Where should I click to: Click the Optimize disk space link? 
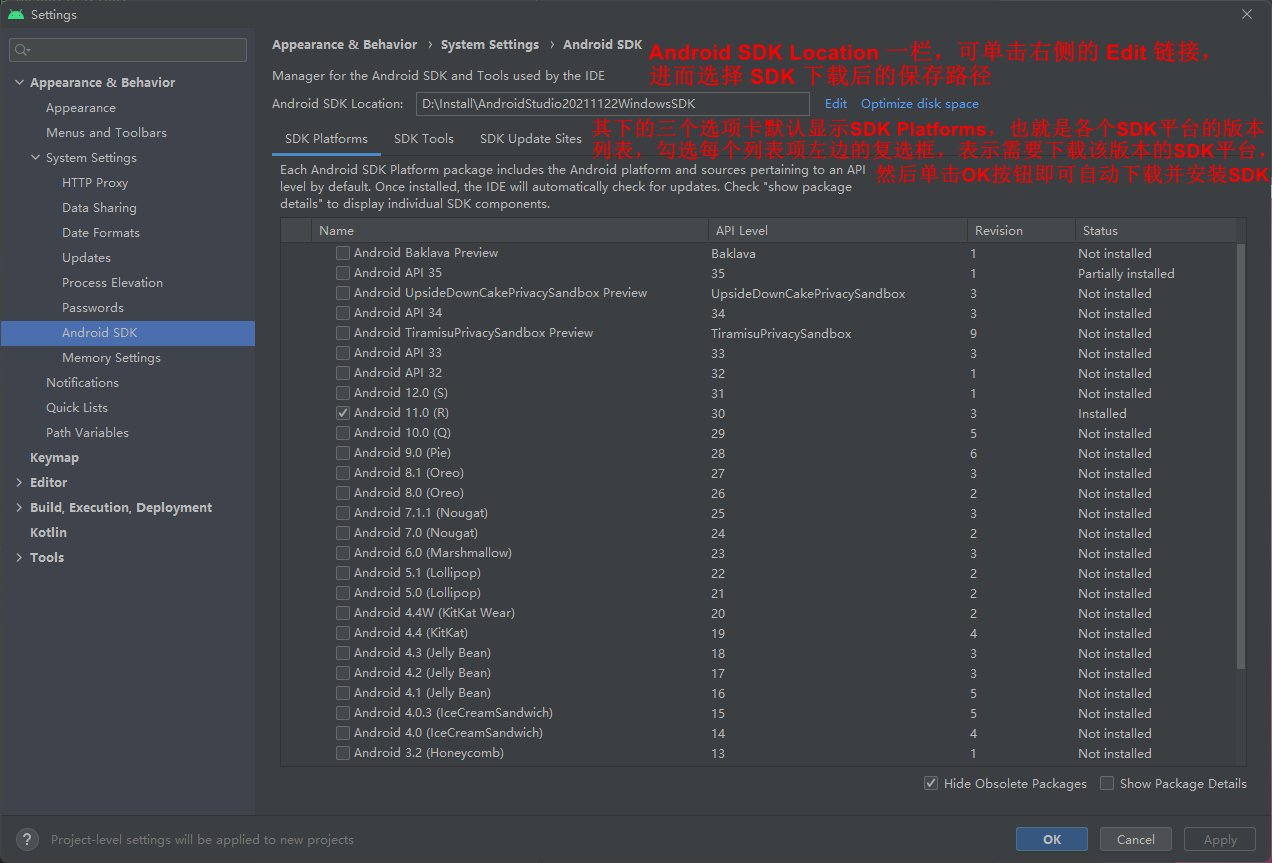click(x=920, y=104)
